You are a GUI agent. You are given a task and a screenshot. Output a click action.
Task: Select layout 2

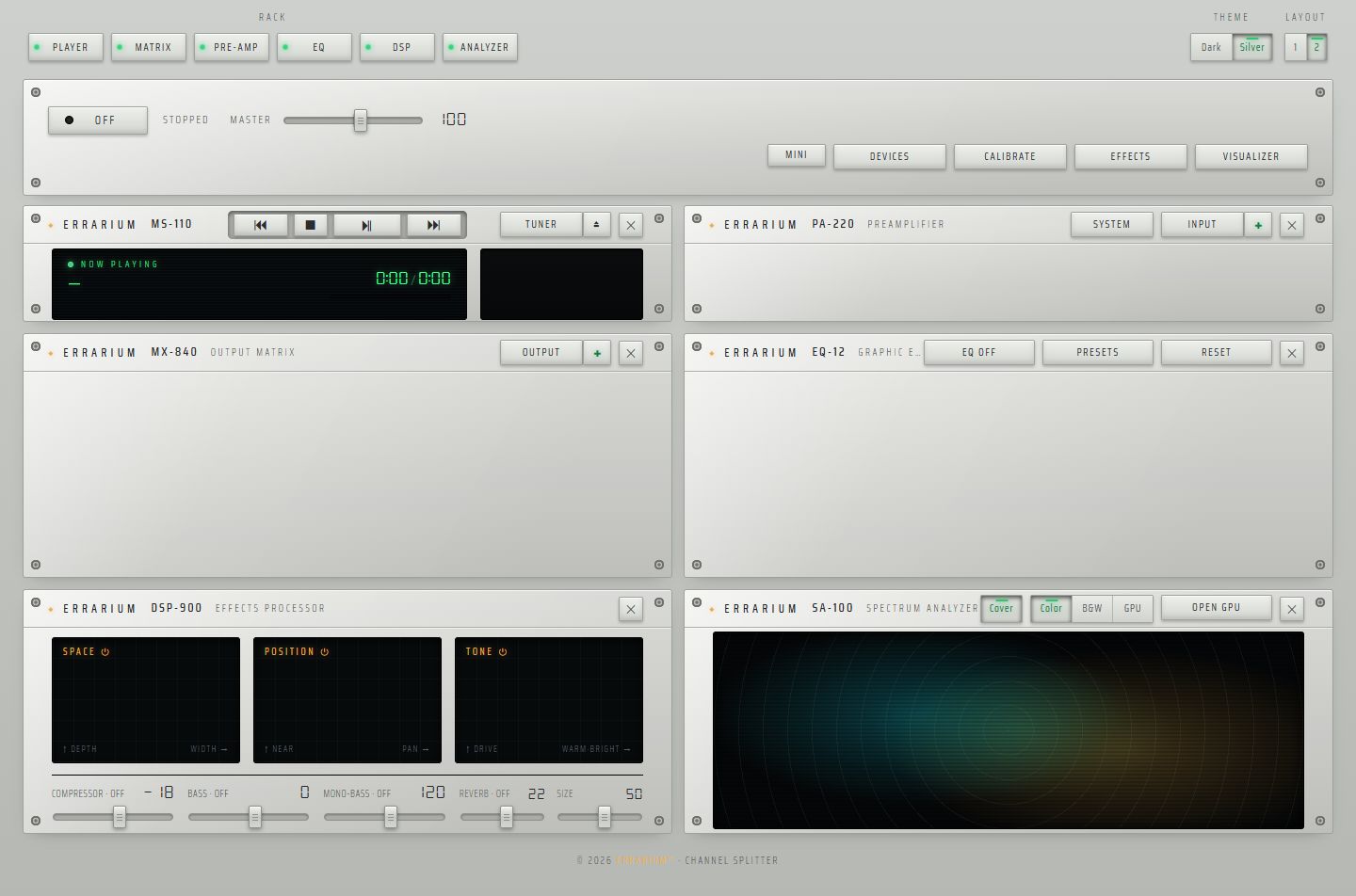1316,47
